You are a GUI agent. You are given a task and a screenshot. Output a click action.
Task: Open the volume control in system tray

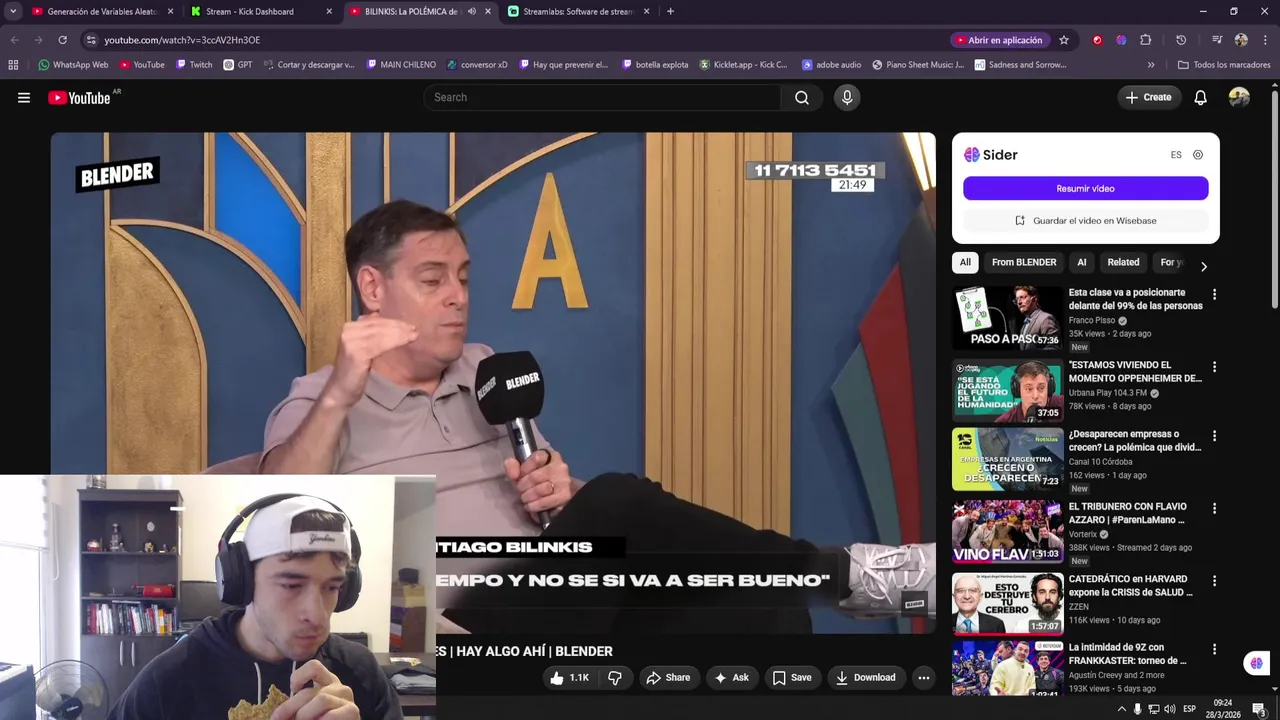[1170, 709]
